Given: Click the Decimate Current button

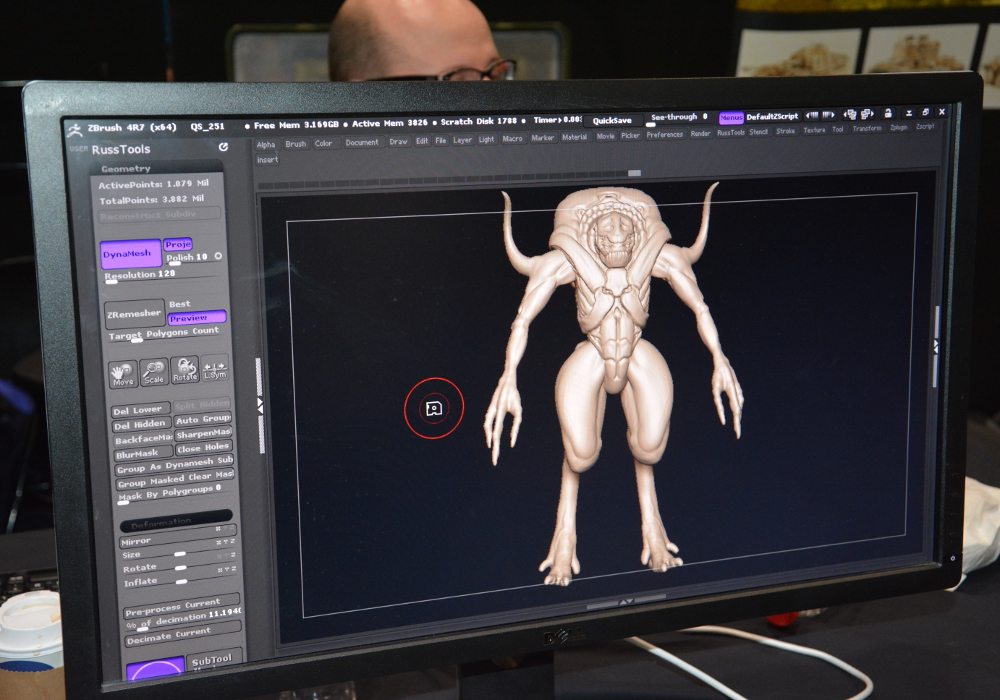Looking at the screenshot, I should (x=182, y=636).
